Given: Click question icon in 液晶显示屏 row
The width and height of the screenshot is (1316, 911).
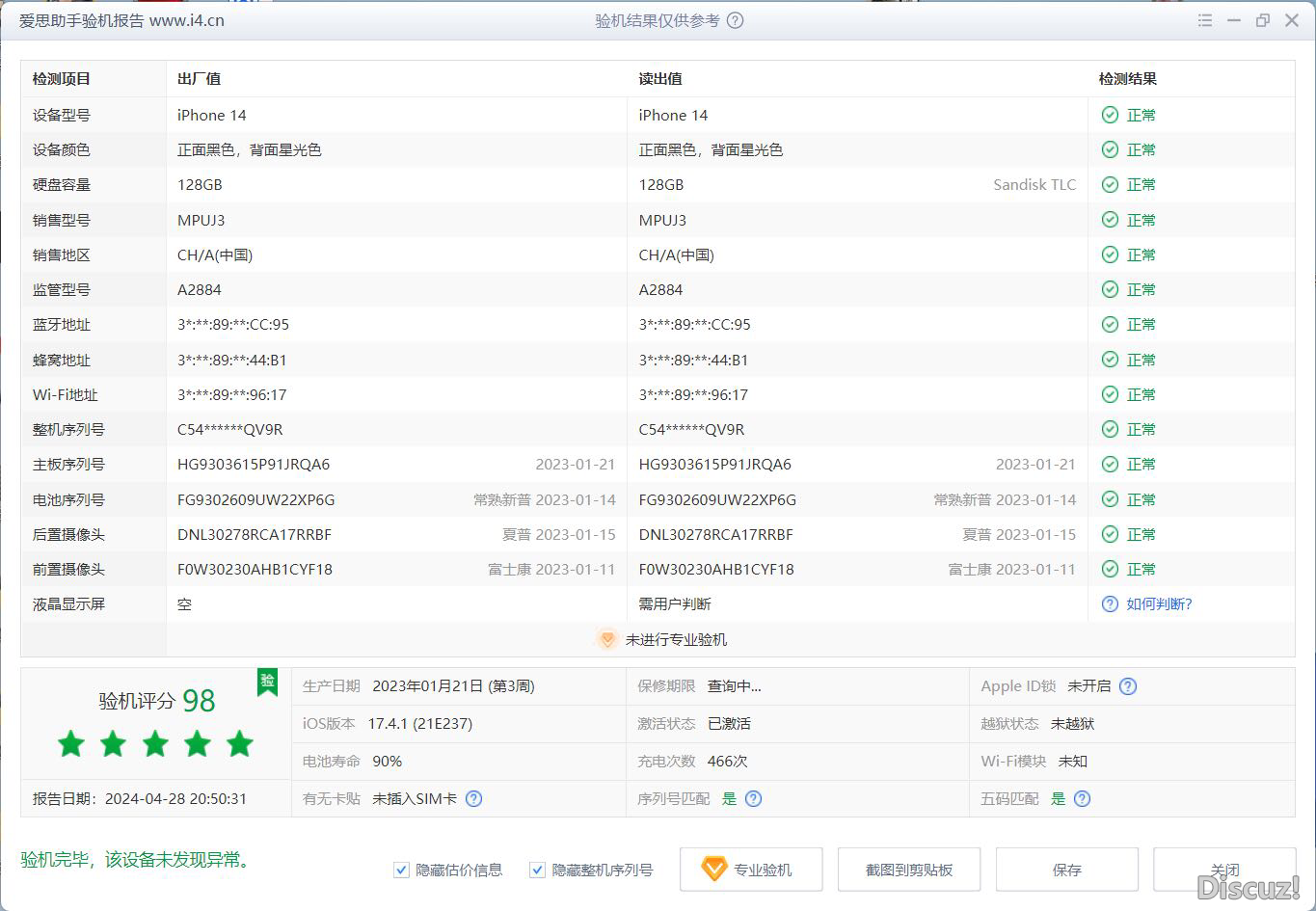Looking at the screenshot, I should tap(1110, 603).
